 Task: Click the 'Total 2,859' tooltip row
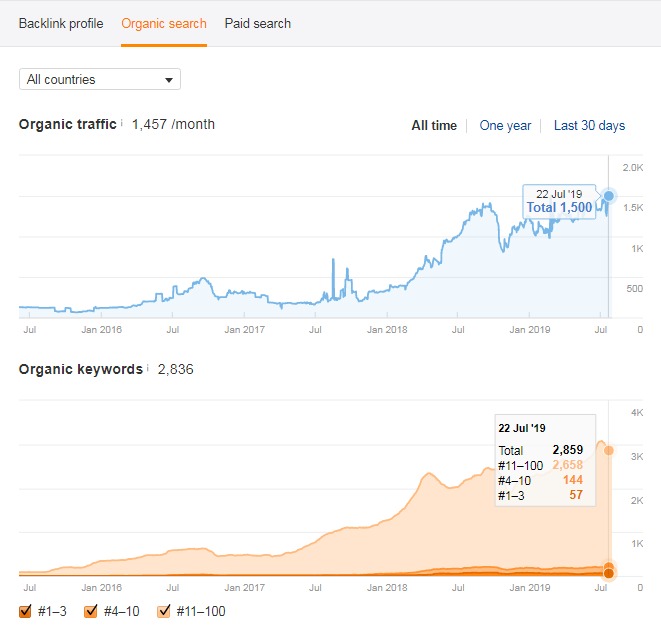tap(541, 450)
